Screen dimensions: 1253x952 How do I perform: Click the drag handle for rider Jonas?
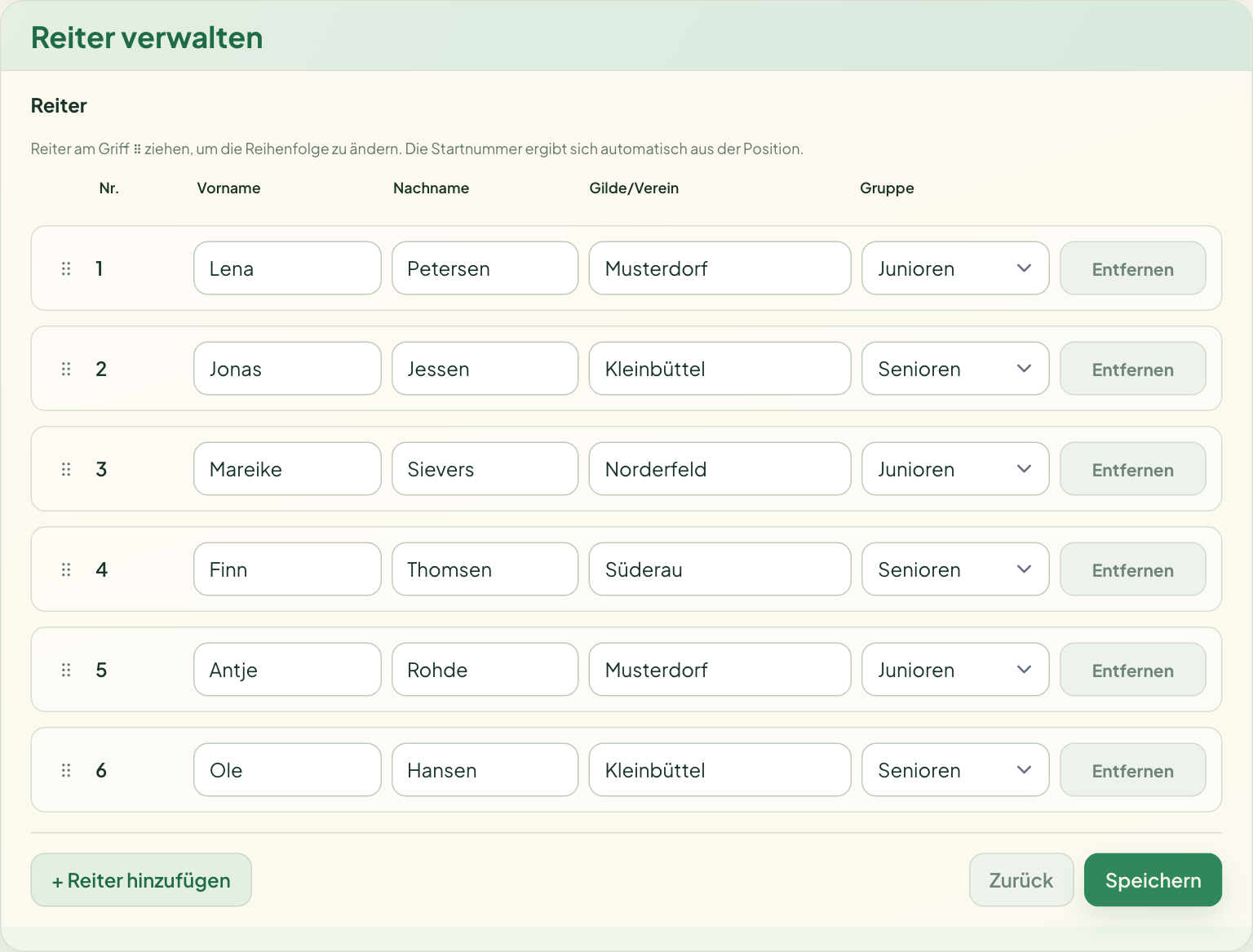pyautogui.click(x=66, y=369)
